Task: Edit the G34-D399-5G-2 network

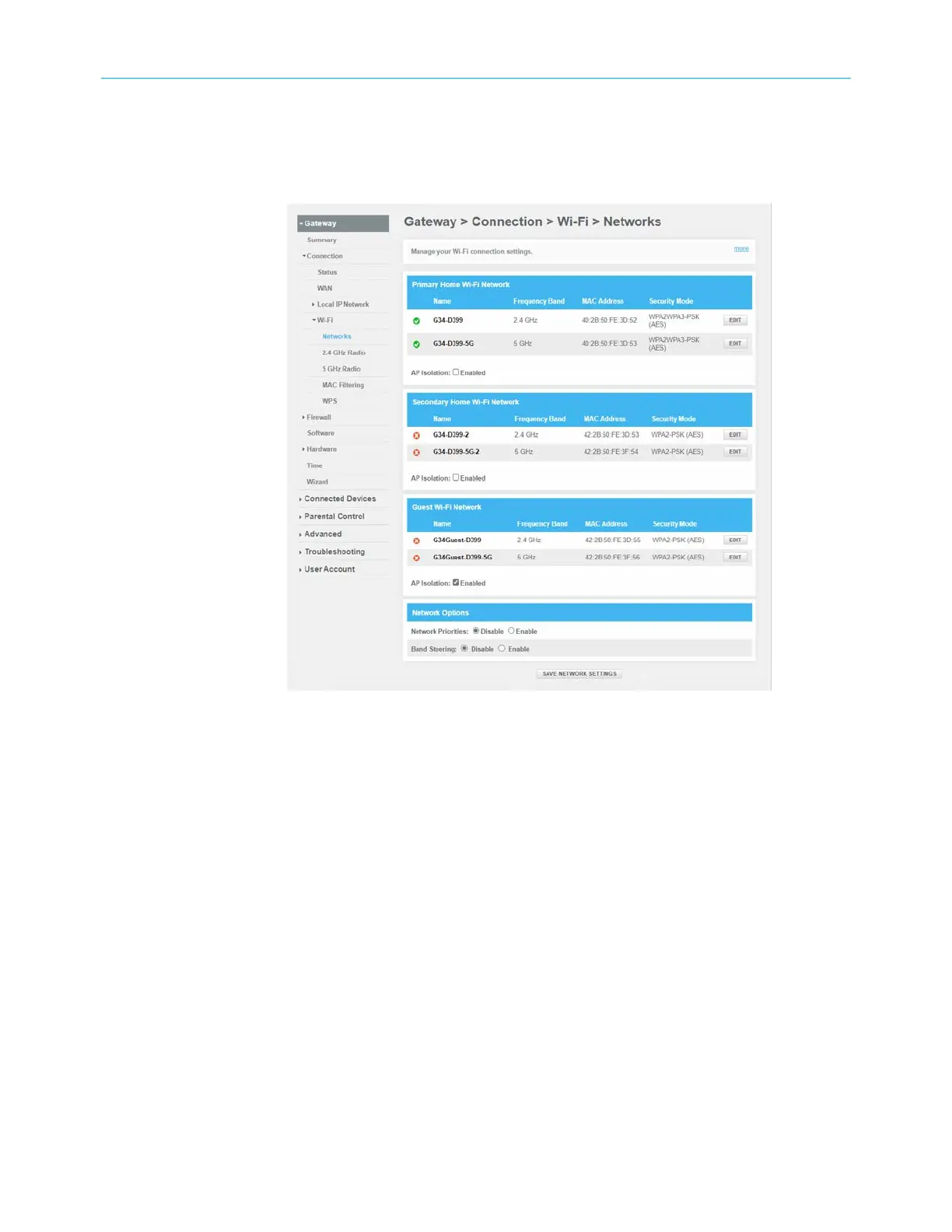Action: click(x=735, y=452)
